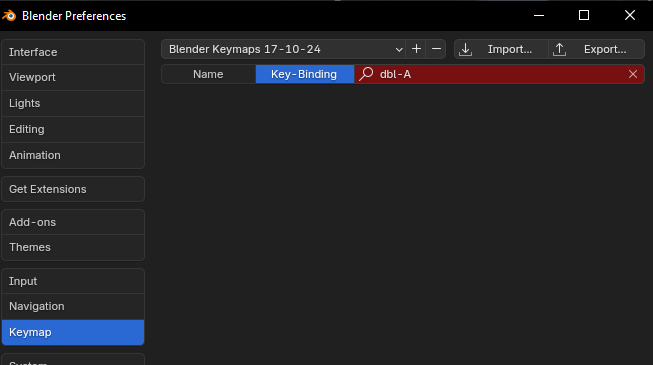Select Key-Binding filter mode

[x=304, y=74]
